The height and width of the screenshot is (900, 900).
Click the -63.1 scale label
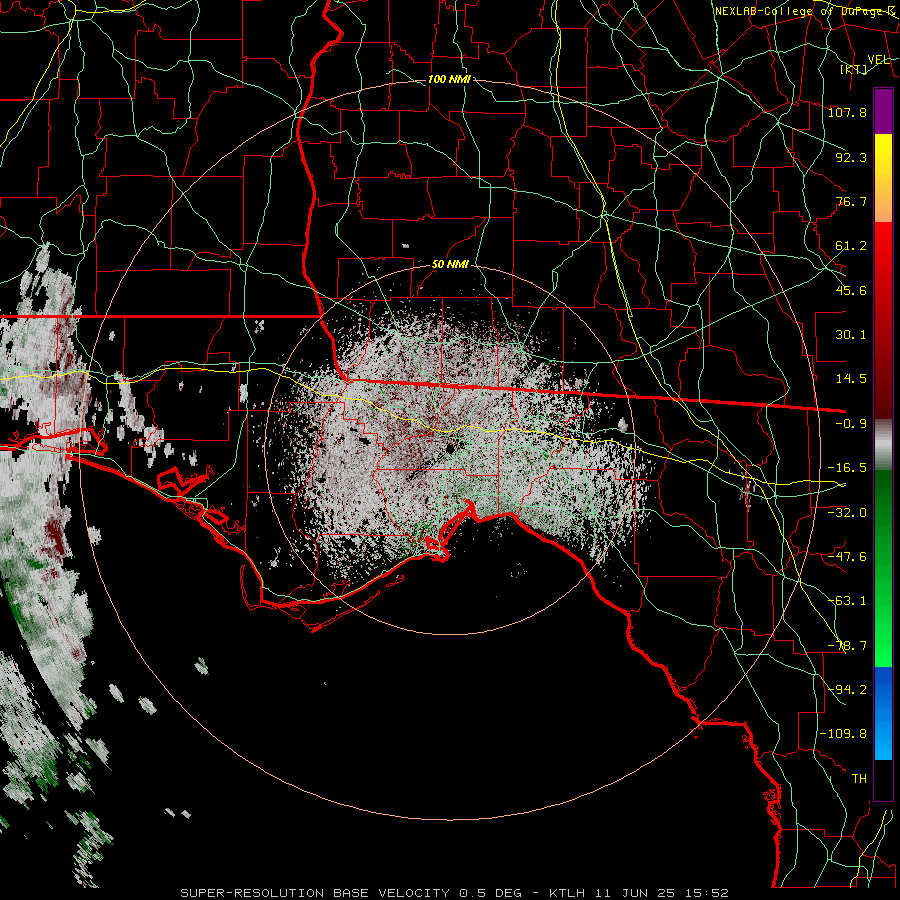847,600
